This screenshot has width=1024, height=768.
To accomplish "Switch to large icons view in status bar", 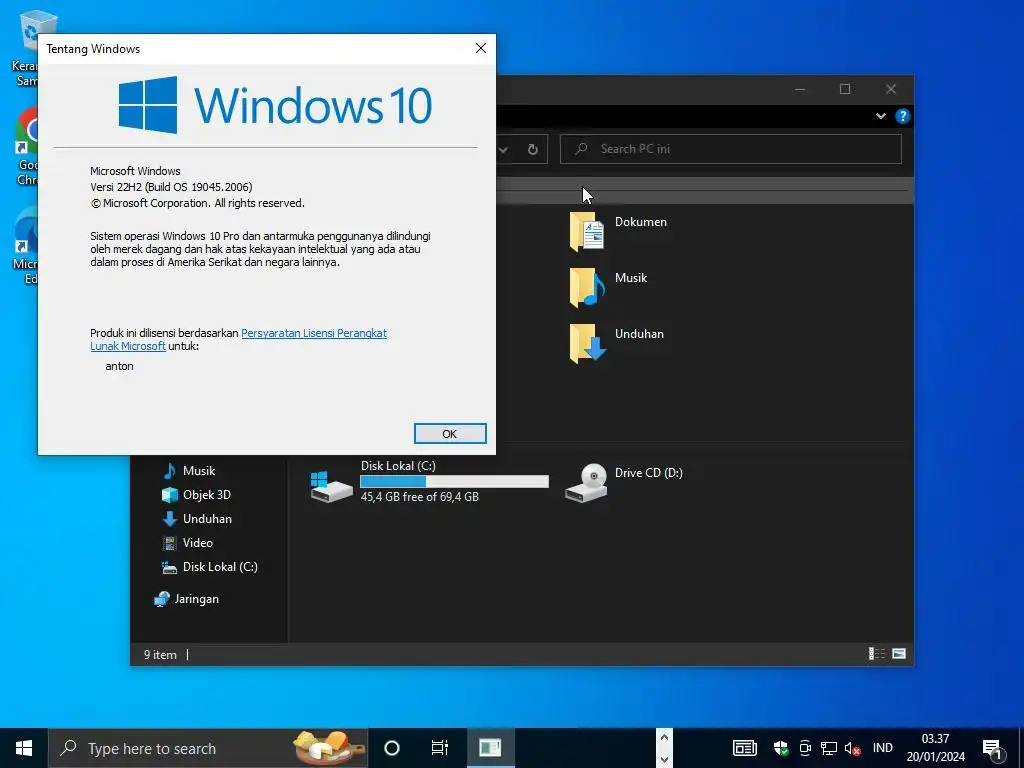I will click(x=899, y=654).
